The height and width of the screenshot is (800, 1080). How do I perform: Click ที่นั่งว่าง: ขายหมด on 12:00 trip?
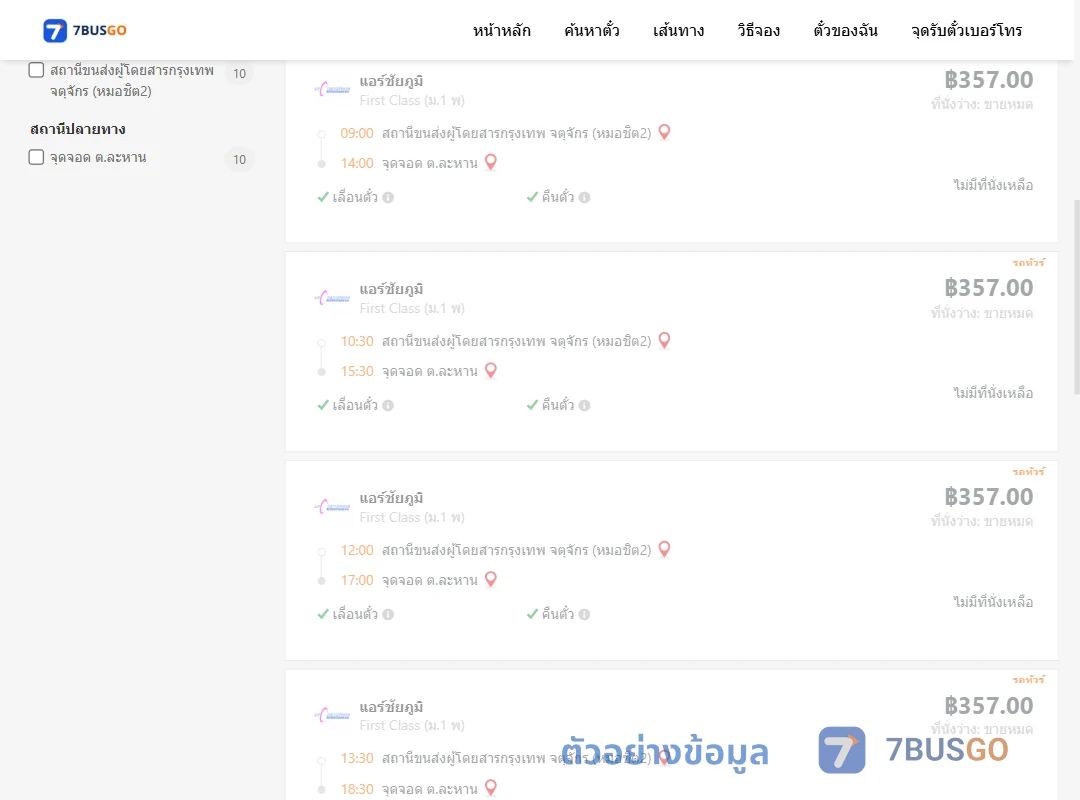tap(982, 522)
